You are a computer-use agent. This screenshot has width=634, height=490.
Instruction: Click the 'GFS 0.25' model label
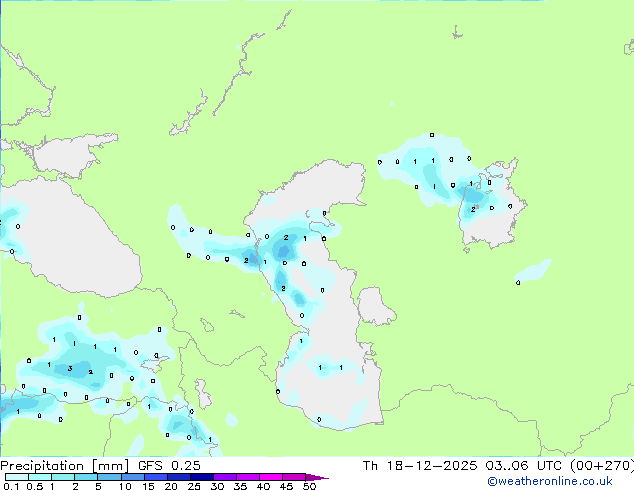[x=169, y=466]
